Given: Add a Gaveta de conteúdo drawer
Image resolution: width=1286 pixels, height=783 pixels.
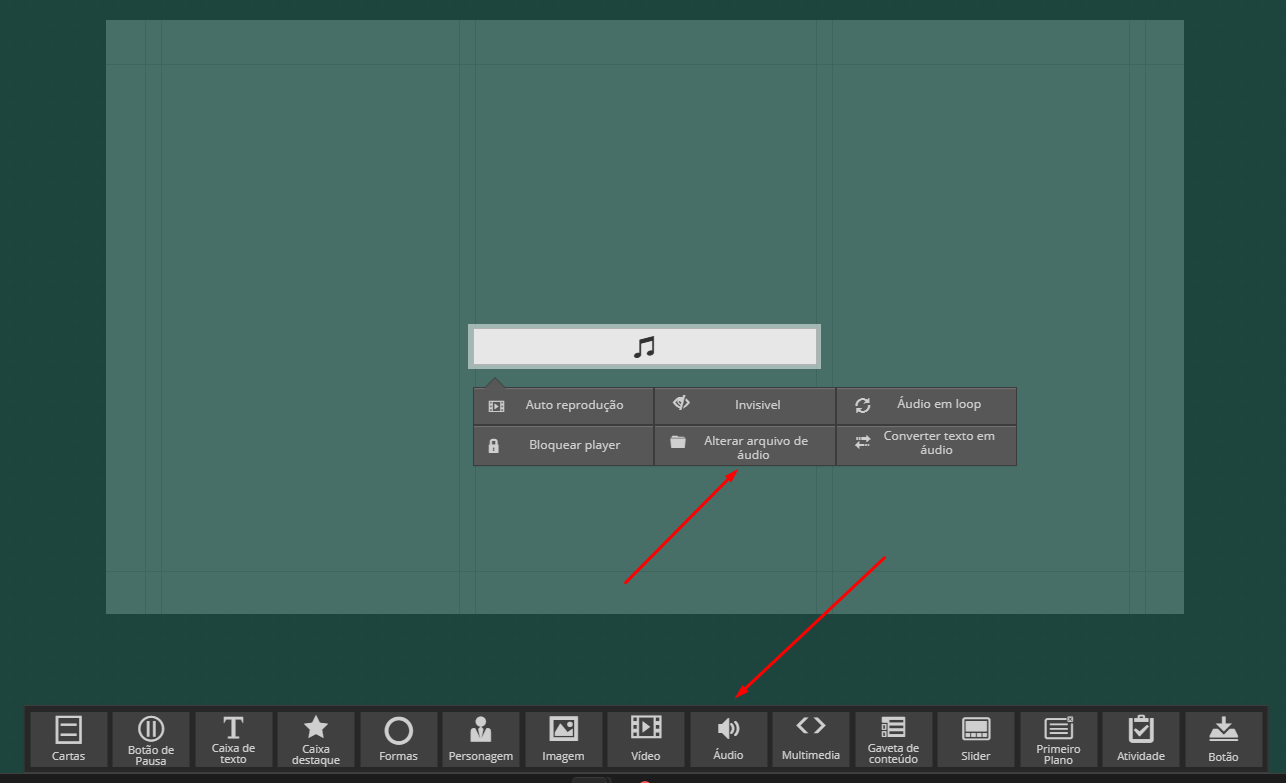Looking at the screenshot, I should 893,739.
